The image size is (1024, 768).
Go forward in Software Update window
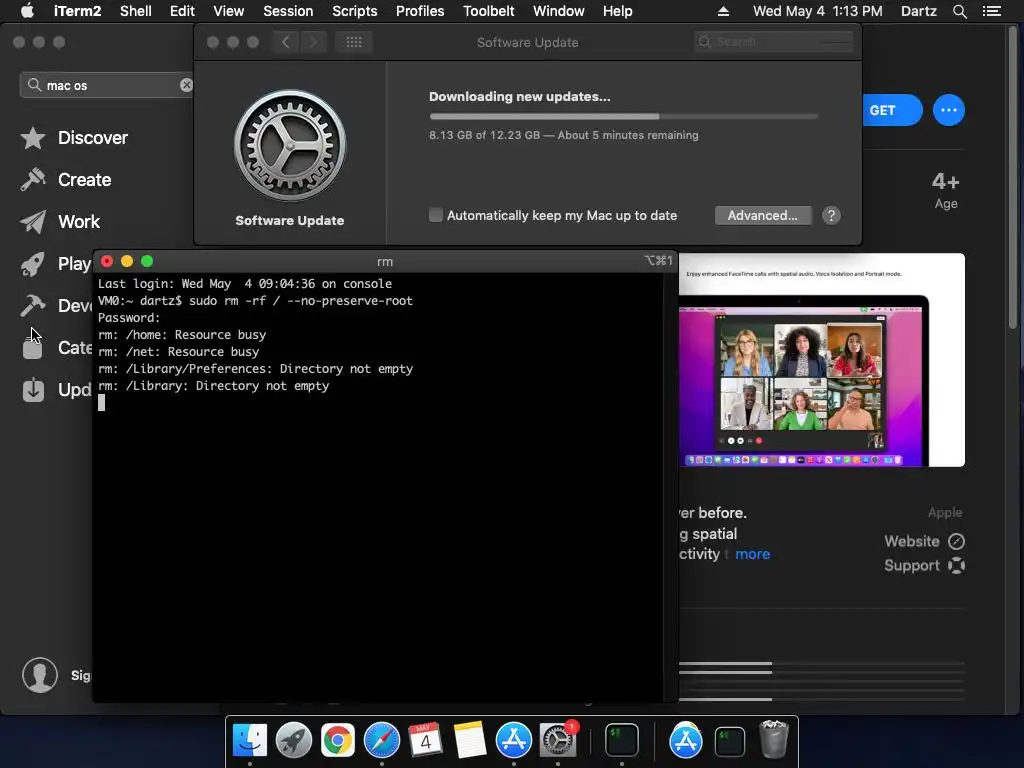(x=313, y=42)
